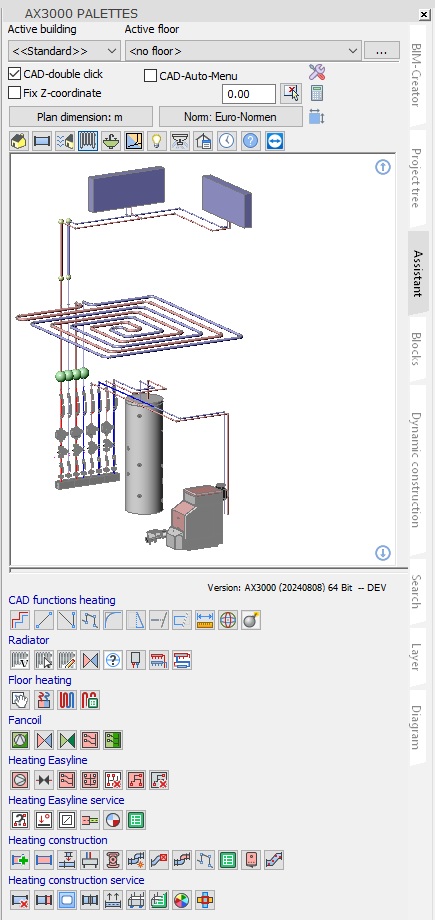Switch to the Diagram tab
The image size is (435, 920).
(416, 728)
